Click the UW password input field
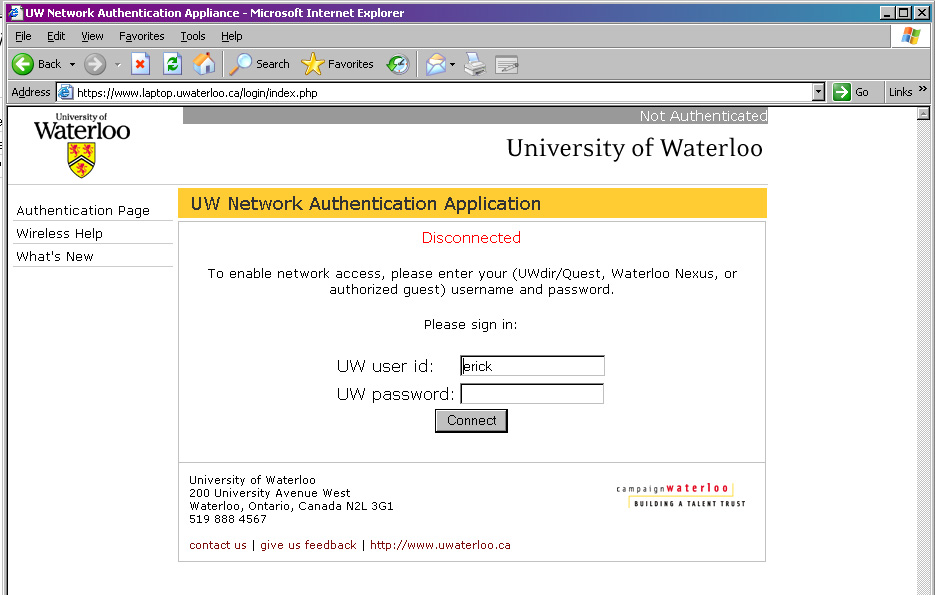Image resolution: width=935 pixels, height=595 pixels. [532, 394]
